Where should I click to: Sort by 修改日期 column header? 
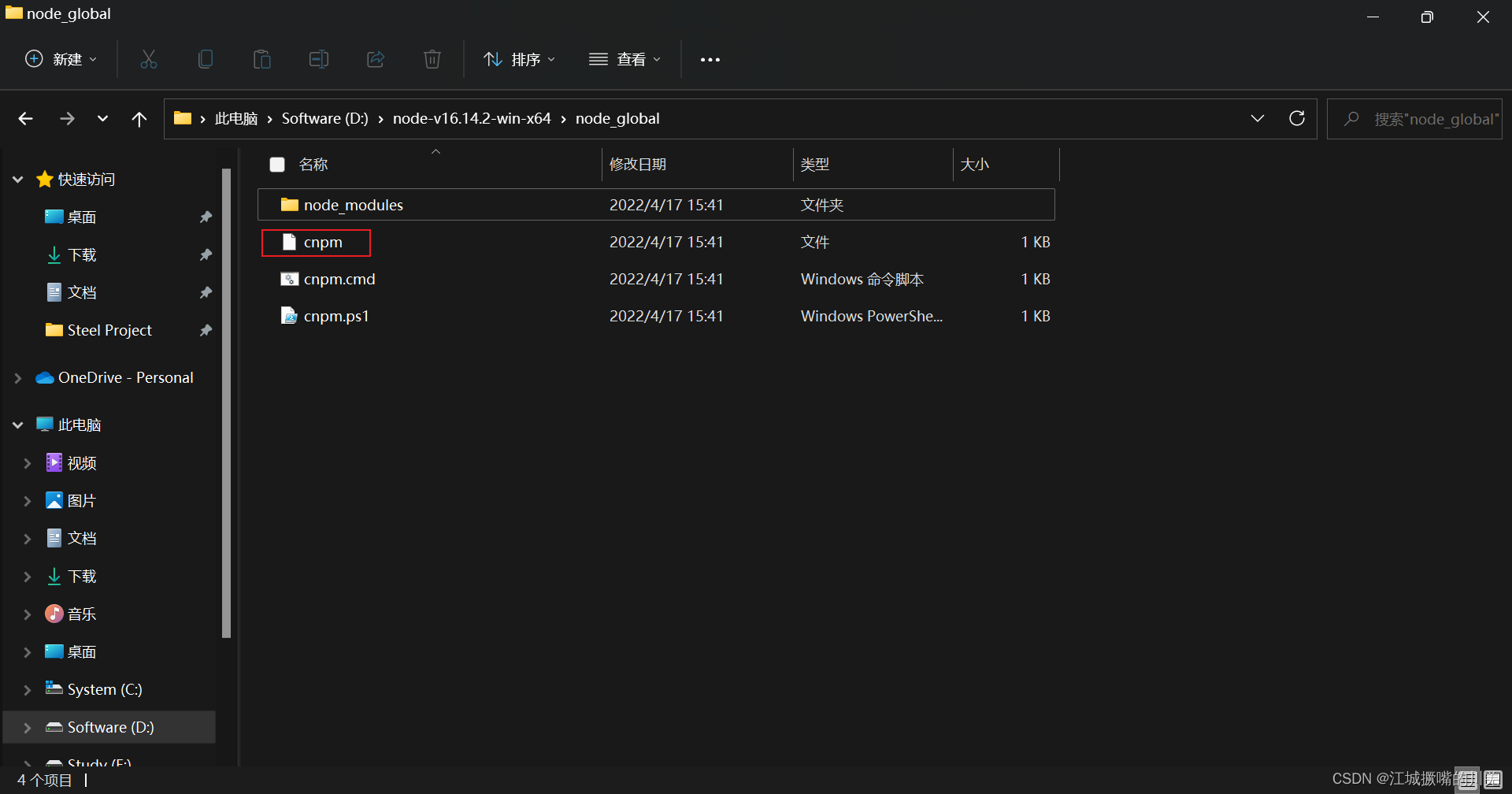pyautogui.click(x=638, y=165)
